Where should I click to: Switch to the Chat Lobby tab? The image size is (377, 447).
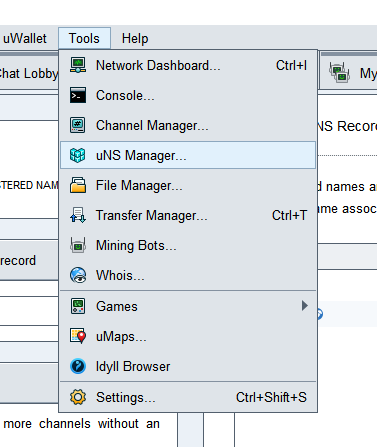[x=29, y=73]
